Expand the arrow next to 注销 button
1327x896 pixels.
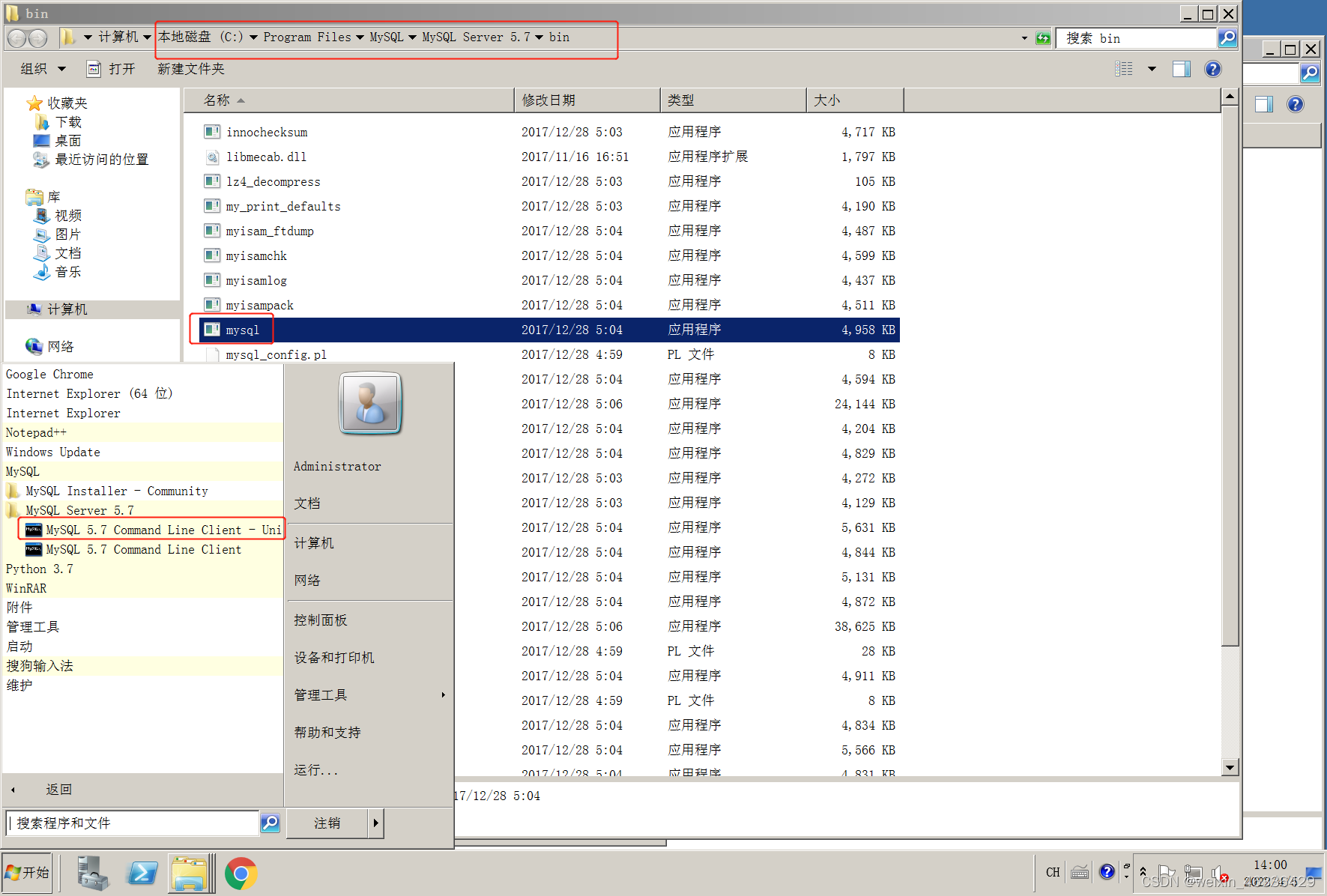(x=375, y=823)
